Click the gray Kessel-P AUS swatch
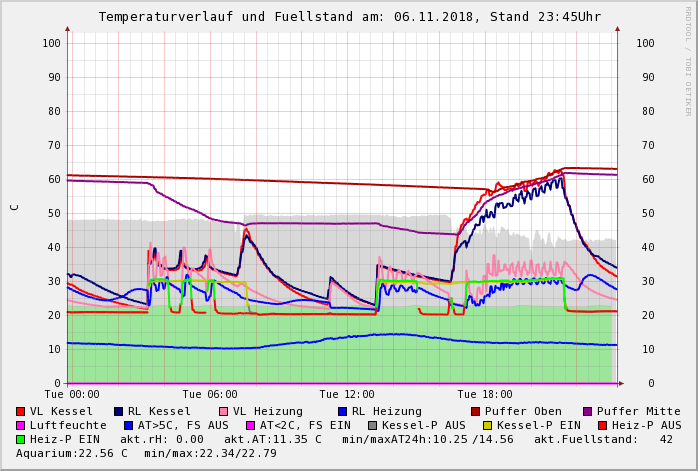 [373, 426]
